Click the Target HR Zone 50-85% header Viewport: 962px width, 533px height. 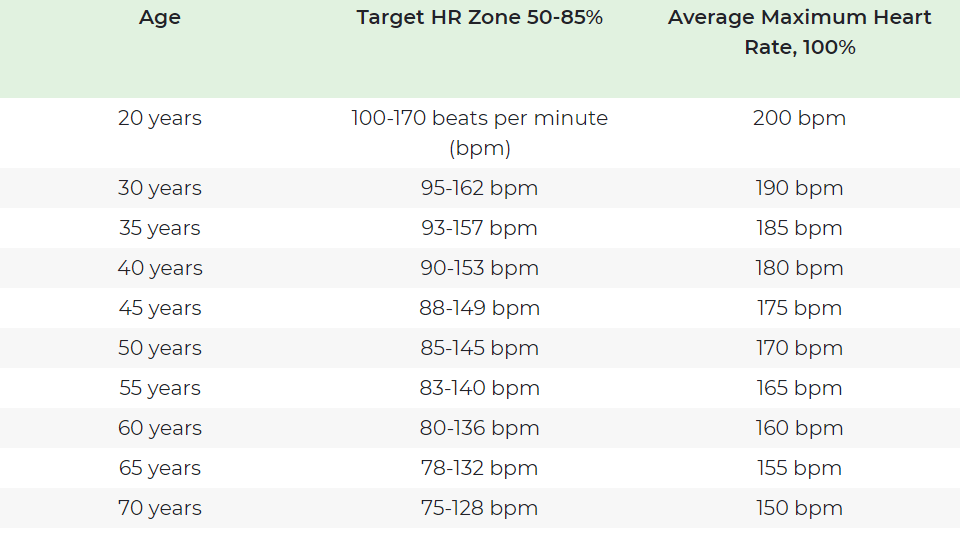pyautogui.click(x=479, y=17)
